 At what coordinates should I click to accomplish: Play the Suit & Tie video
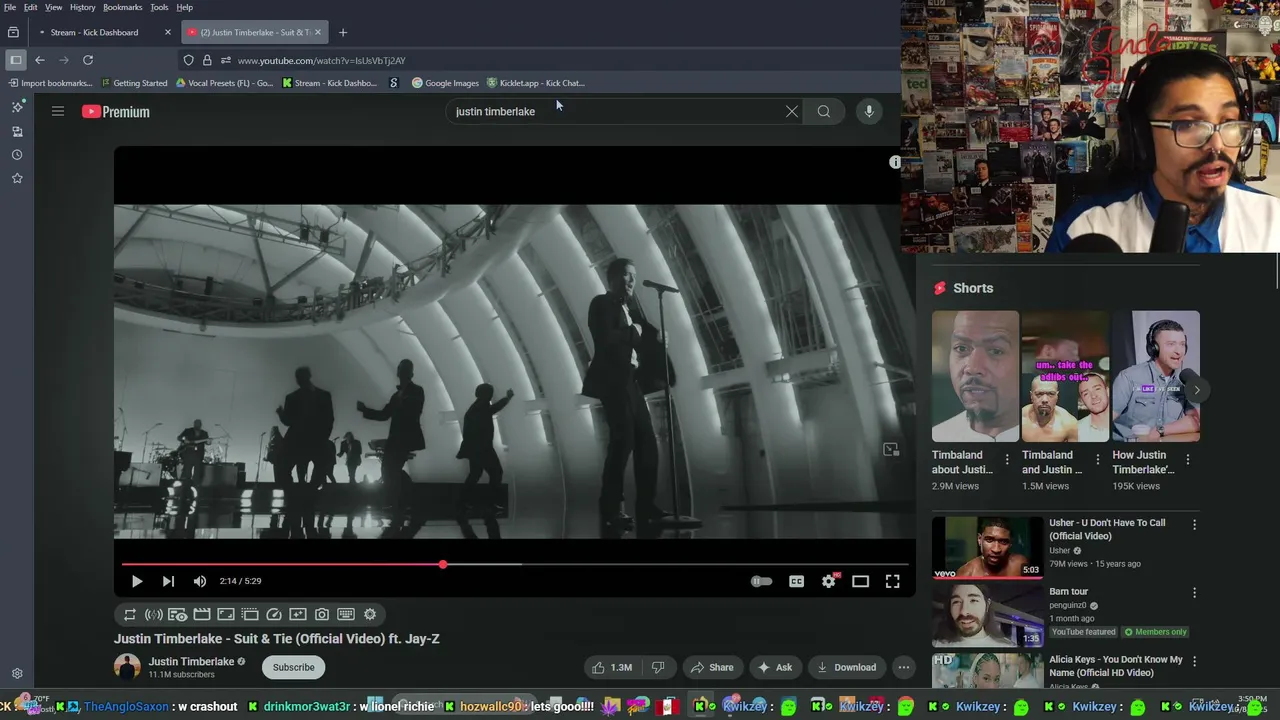[137, 581]
